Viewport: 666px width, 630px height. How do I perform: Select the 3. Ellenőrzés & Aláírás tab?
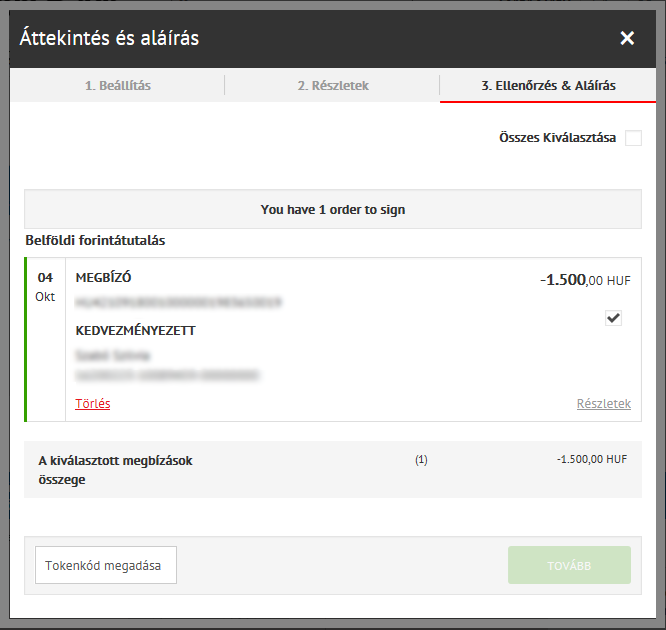(x=548, y=86)
